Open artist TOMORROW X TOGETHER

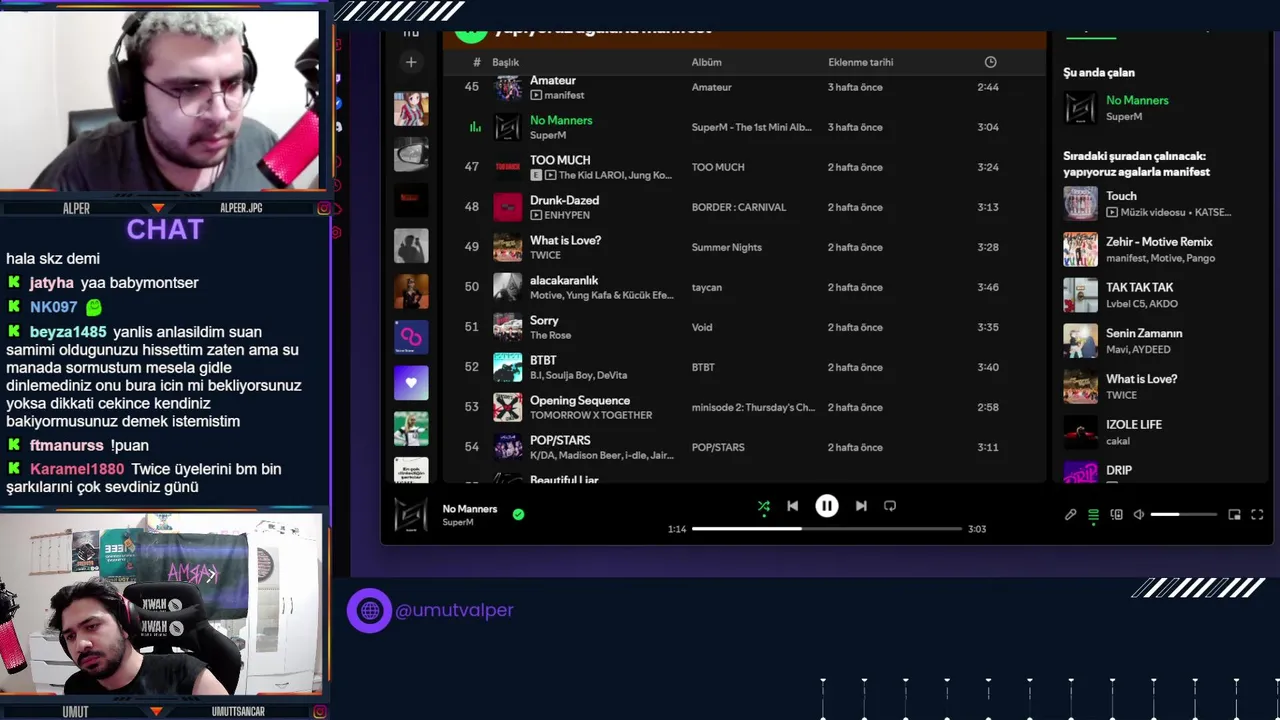tap(591, 415)
